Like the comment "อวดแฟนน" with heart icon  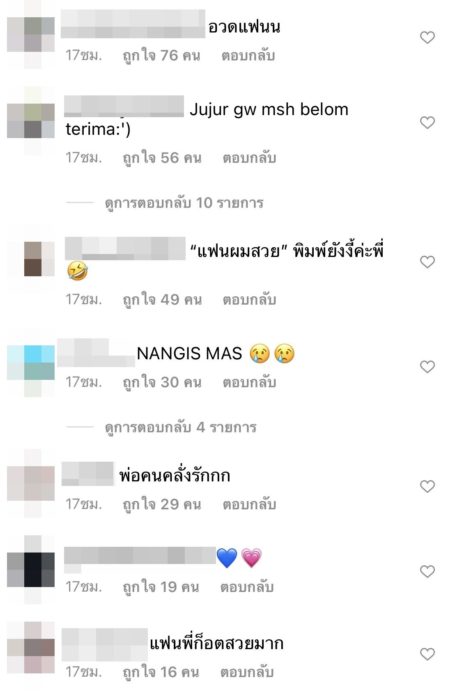click(x=427, y=37)
